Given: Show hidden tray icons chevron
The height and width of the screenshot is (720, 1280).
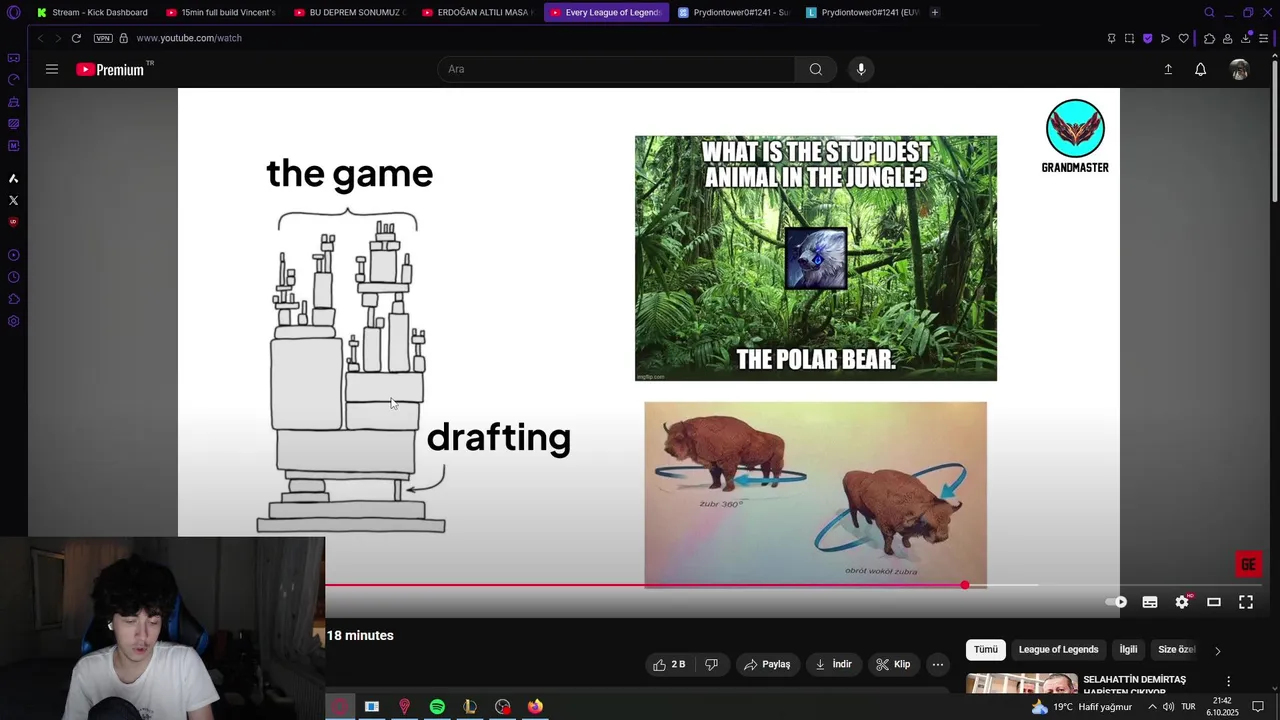Looking at the screenshot, I should point(1152,707).
